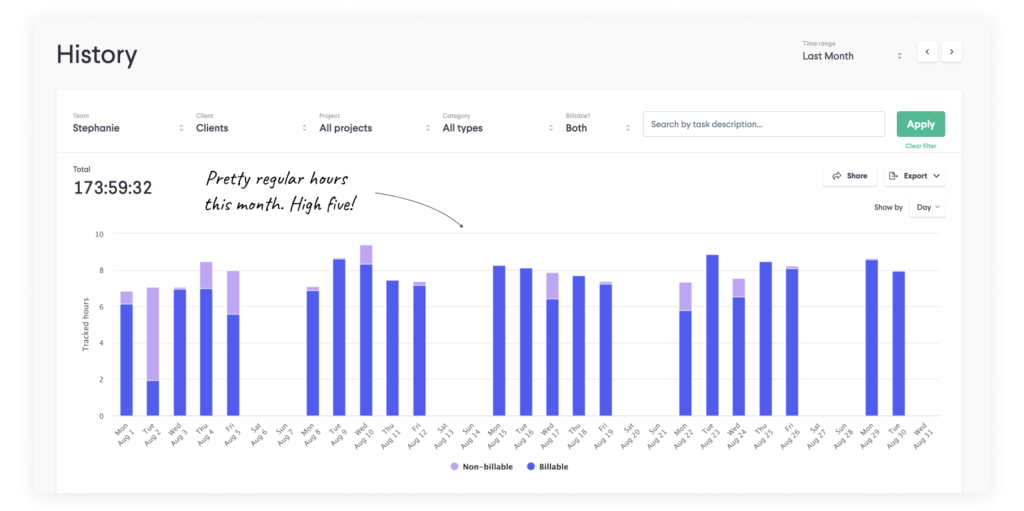Click the Share arrow icon
Image resolution: width=1024 pixels, height=511 pixels.
pos(837,176)
